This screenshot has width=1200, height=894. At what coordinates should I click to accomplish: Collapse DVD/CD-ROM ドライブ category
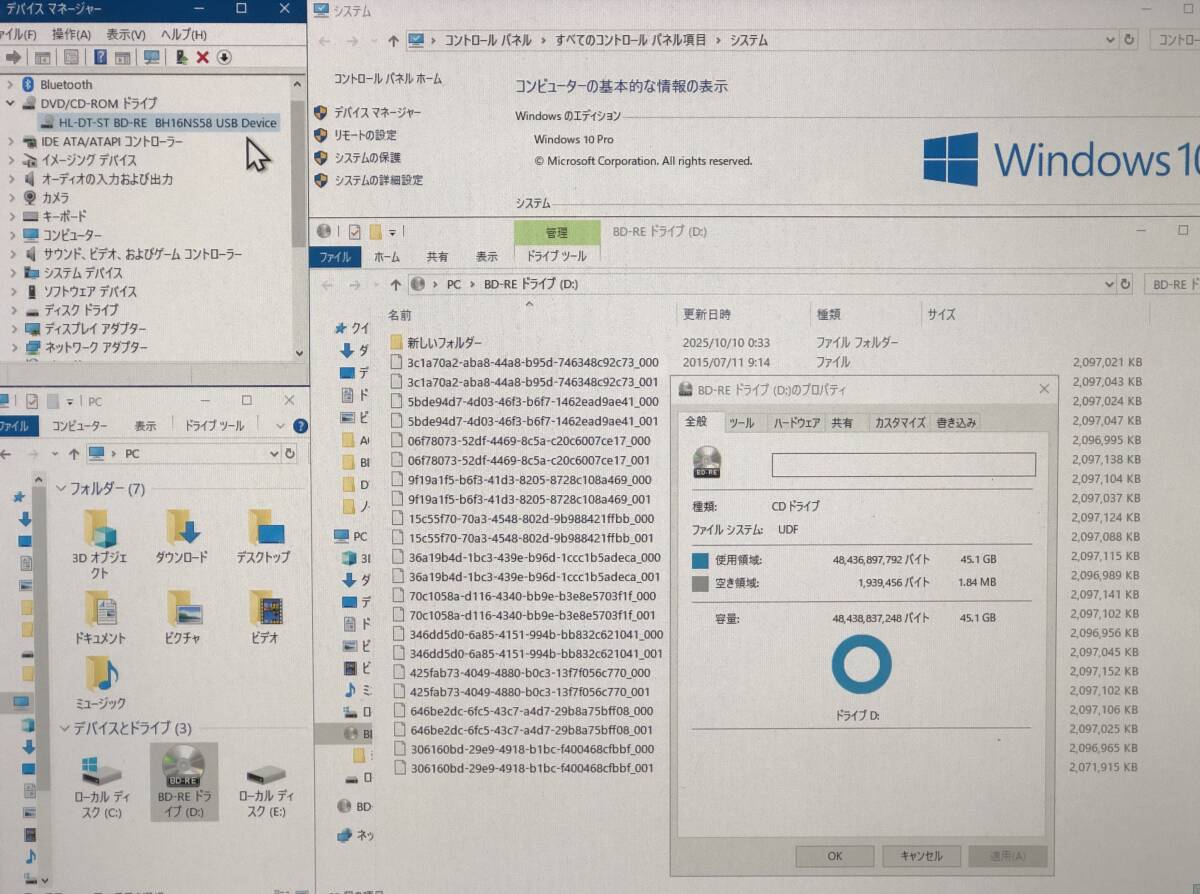click(11, 103)
